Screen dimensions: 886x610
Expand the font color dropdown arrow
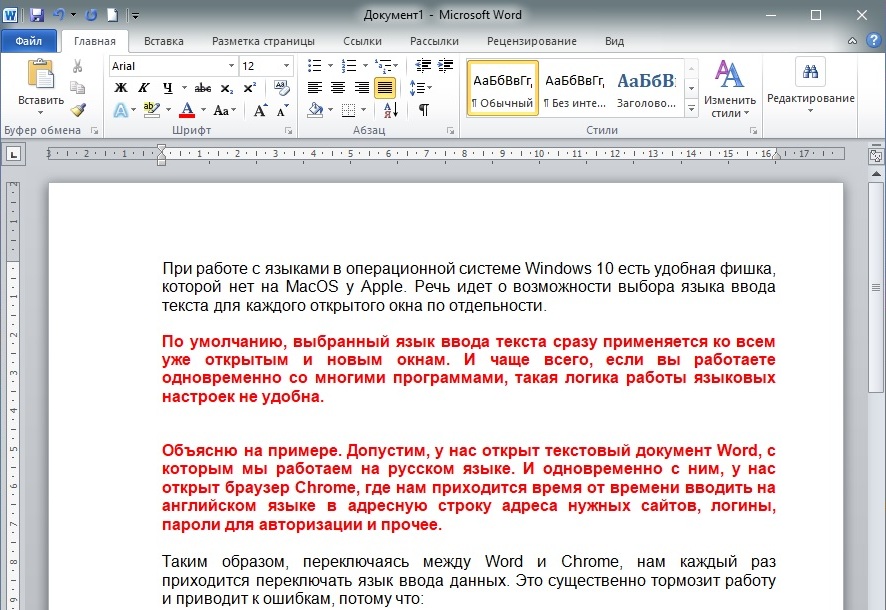pyautogui.click(x=203, y=110)
